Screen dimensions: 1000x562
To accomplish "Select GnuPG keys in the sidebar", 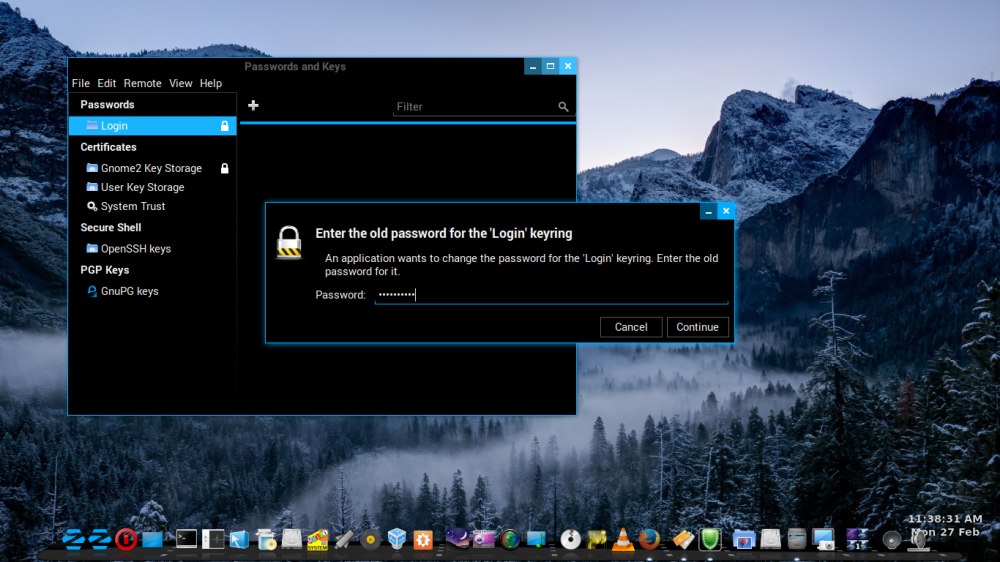I will pos(129,291).
